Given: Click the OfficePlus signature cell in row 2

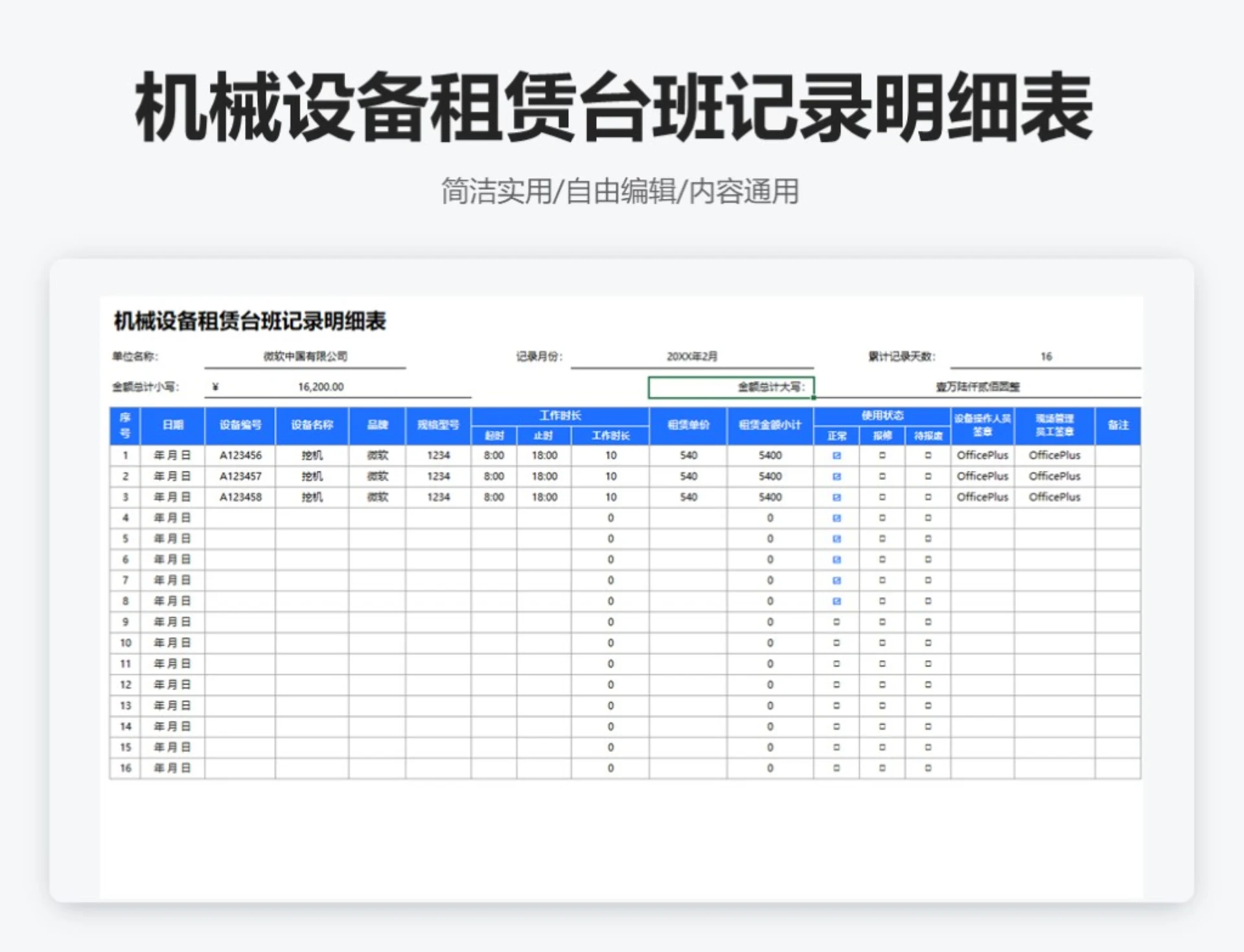Looking at the screenshot, I should pos(982,476).
